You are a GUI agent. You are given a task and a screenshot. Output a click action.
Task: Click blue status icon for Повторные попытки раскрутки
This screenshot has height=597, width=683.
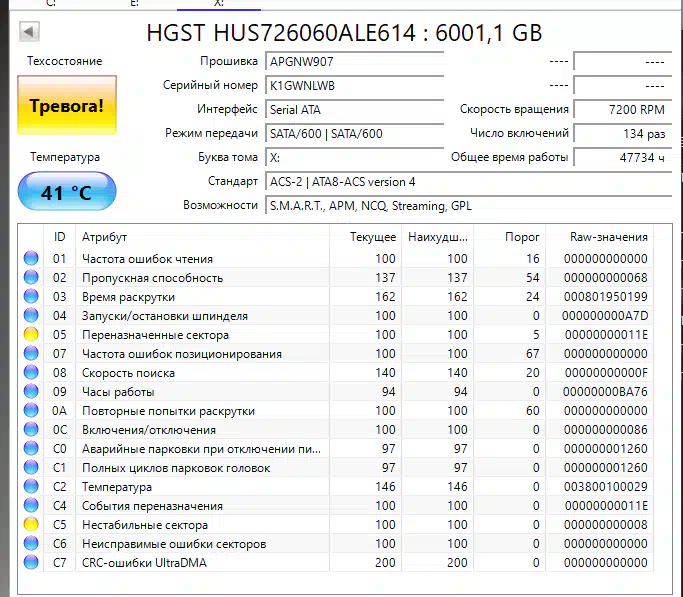coord(31,411)
